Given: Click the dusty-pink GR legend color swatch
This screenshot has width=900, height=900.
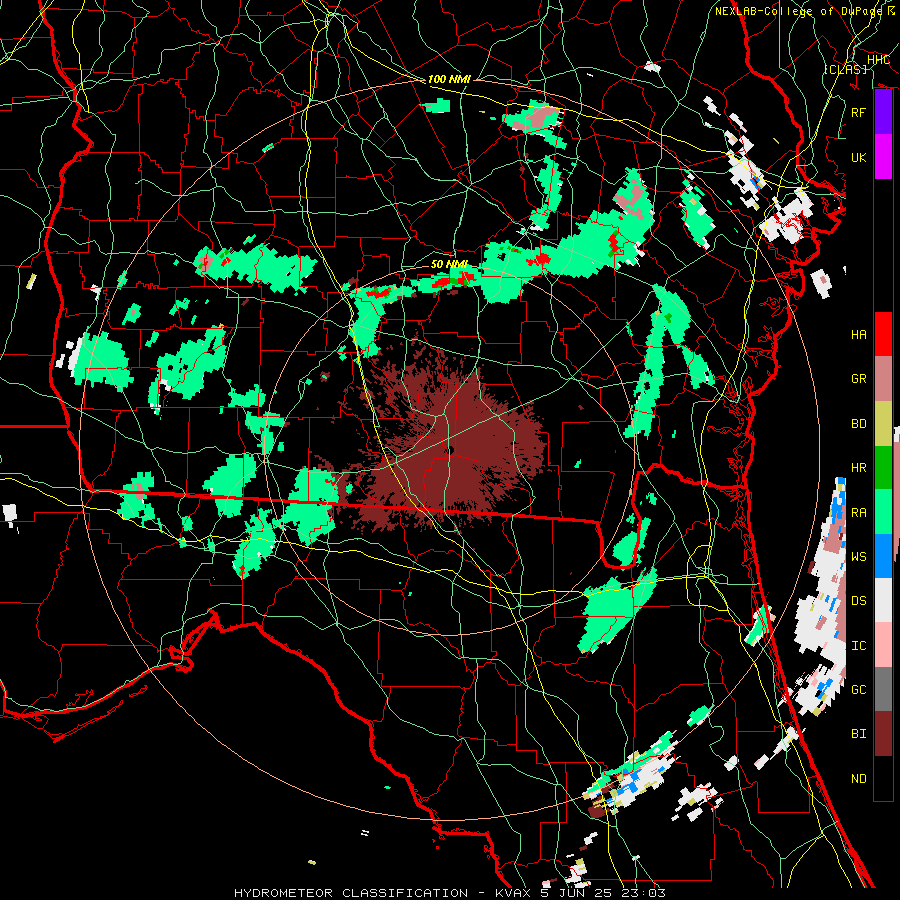Looking at the screenshot, I should pos(883,379).
